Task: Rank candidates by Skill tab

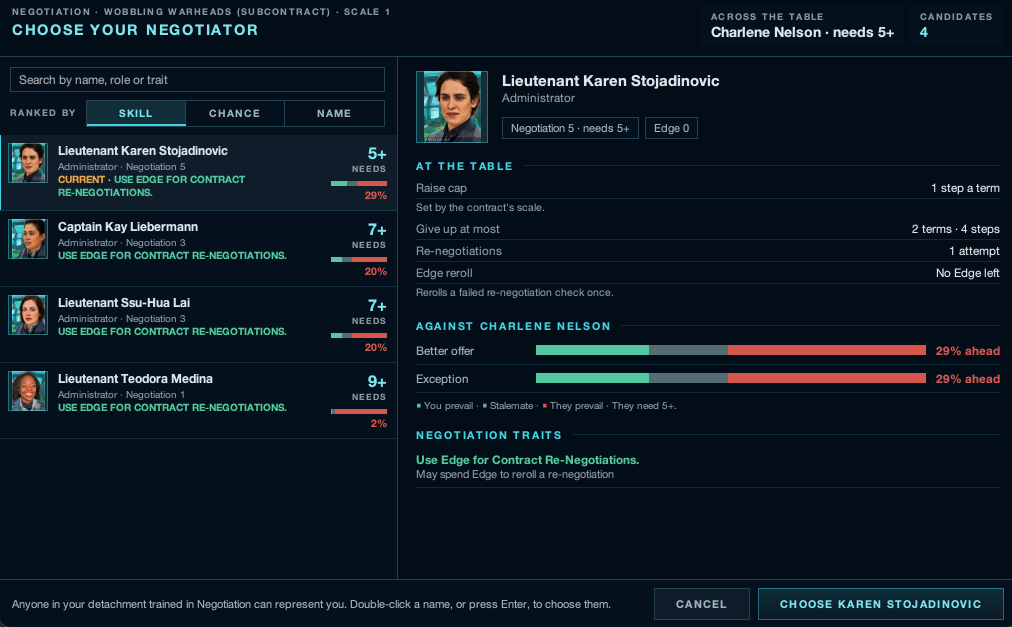Action: point(136,113)
